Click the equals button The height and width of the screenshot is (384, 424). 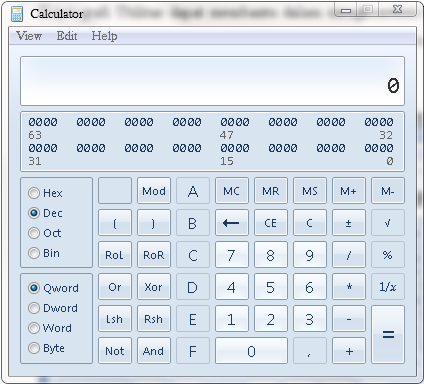click(388, 334)
